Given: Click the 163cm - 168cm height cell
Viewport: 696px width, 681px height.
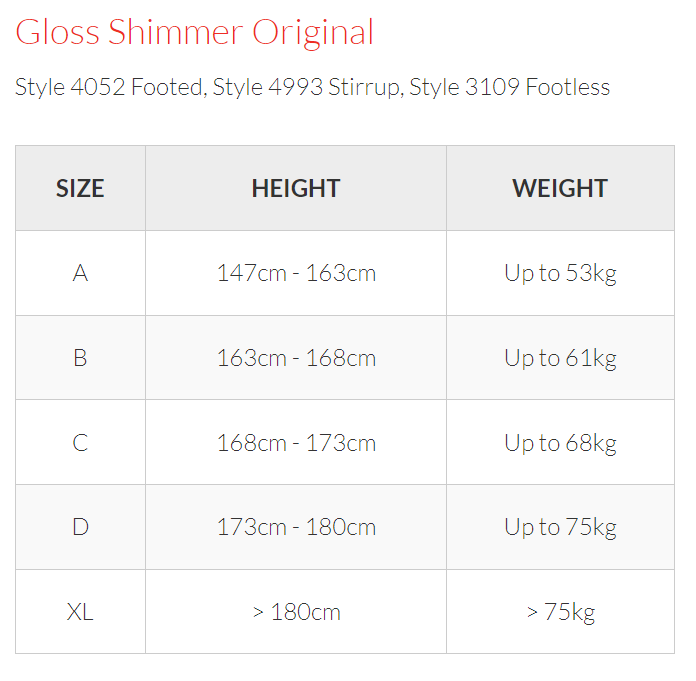Looking at the screenshot, I should coord(296,358).
